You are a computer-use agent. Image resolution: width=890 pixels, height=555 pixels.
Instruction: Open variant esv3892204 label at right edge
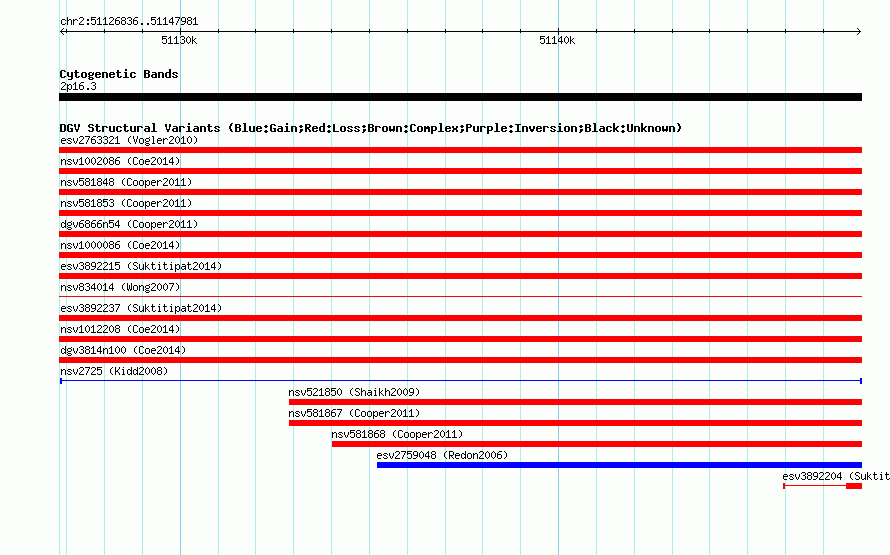(x=836, y=476)
